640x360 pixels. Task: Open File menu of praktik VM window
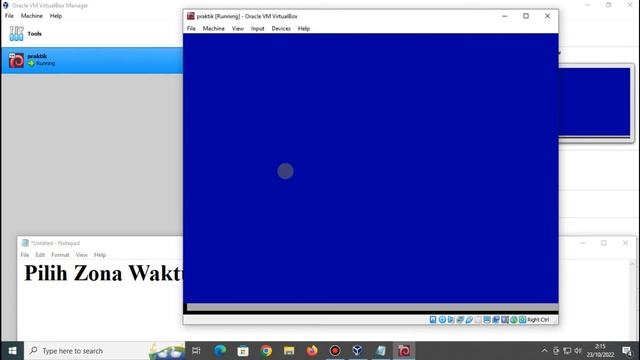click(x=191, y=29)
